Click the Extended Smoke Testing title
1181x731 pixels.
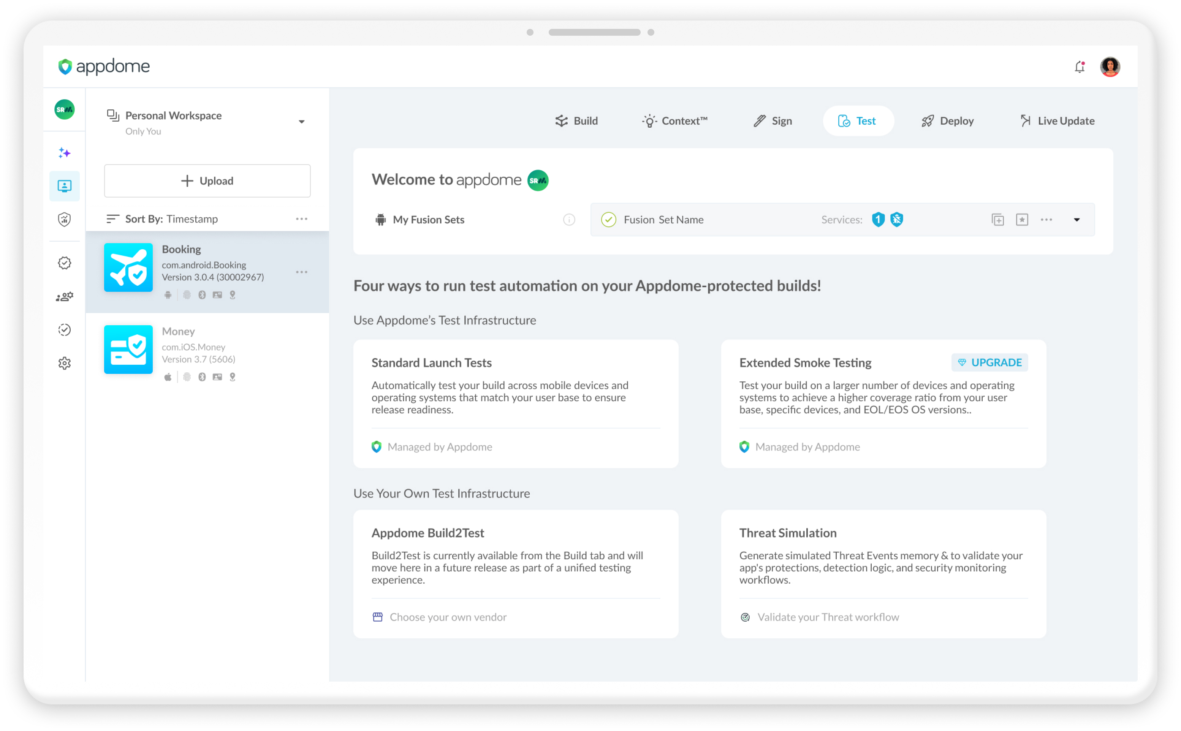coord(805,363)
